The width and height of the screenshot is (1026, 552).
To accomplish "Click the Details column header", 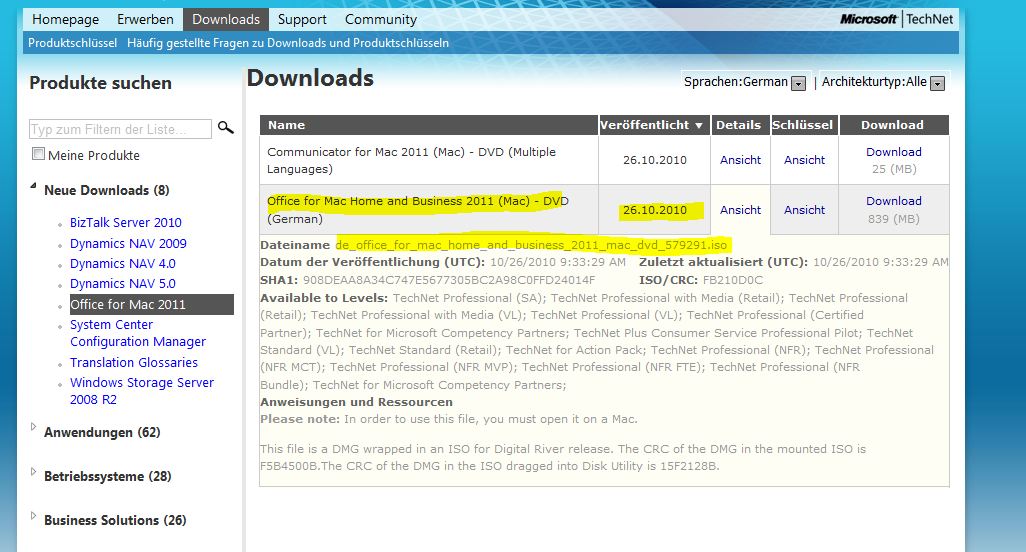I will tap(738, 125).
